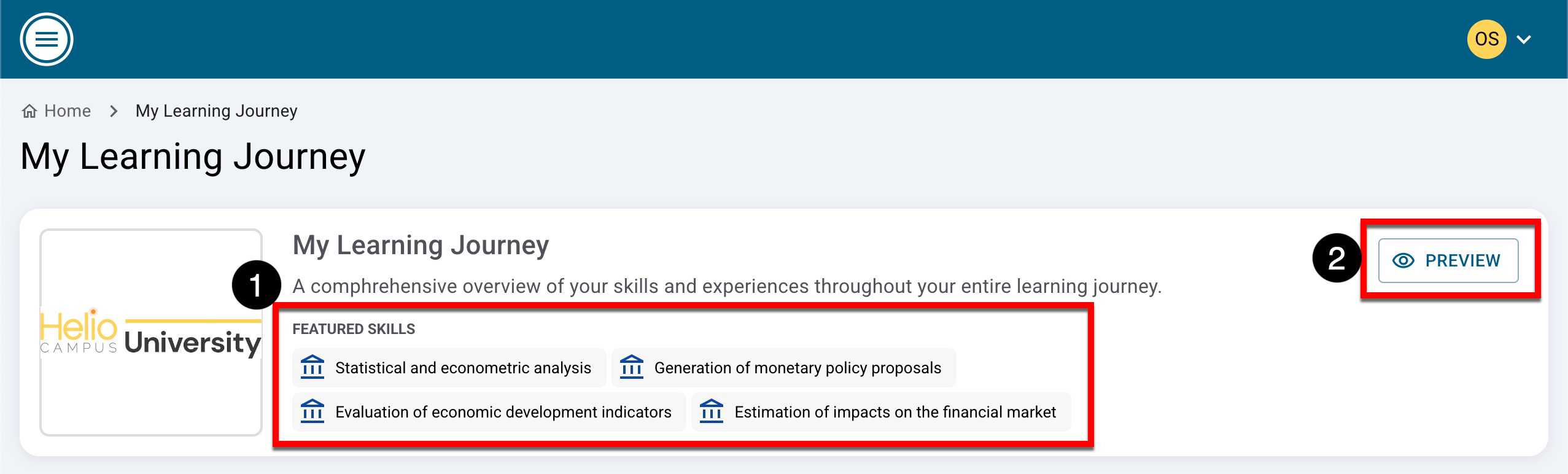Select Evaluation of economic development indicators skill
The width and height of the screenshot is (1568, 474).
pos(503,412)
